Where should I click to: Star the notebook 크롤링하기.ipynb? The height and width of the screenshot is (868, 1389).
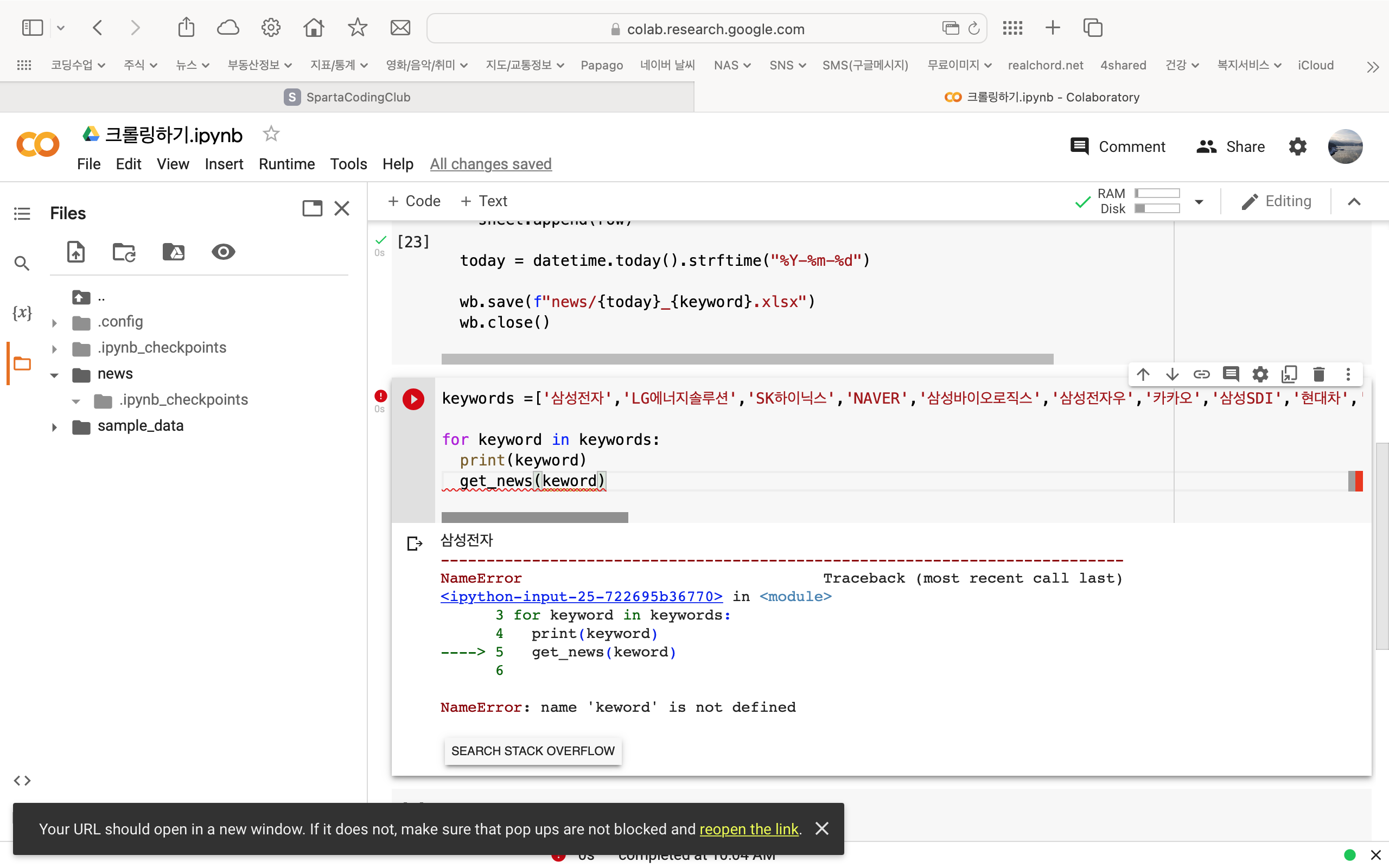(271, 134)
